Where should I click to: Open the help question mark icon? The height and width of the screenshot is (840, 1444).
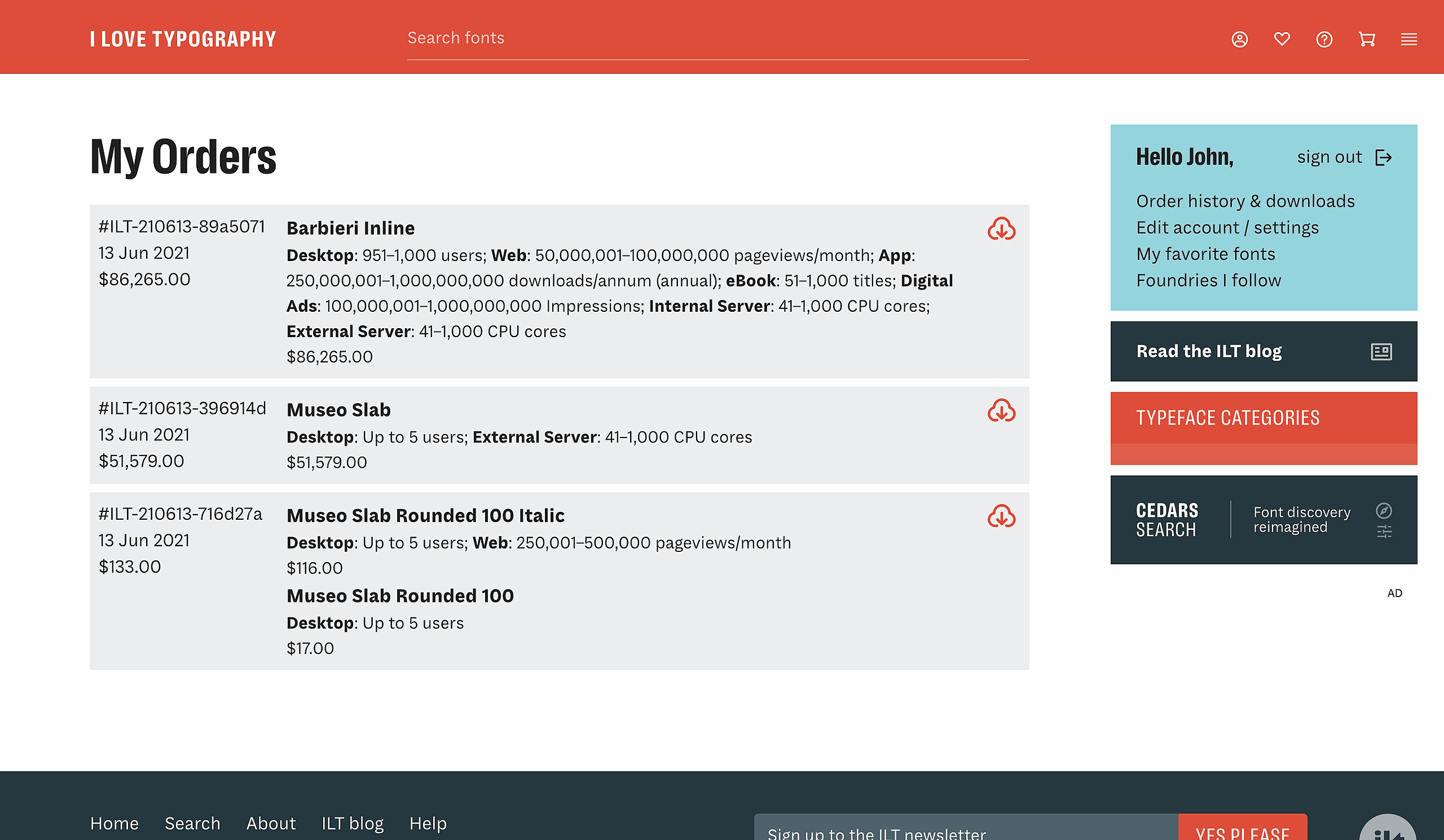pyautogui.click(x=1324, y=39)
